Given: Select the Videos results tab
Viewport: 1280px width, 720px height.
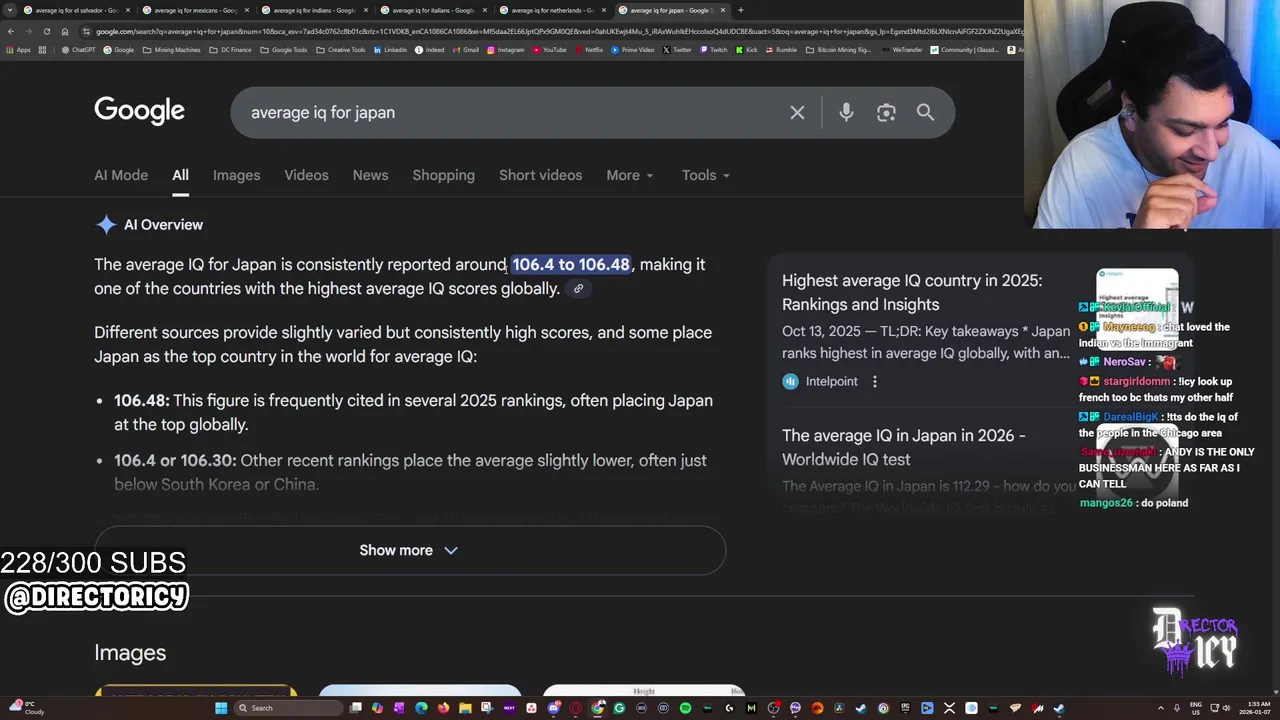Looking at the screenshot, I should coord(306,175).
